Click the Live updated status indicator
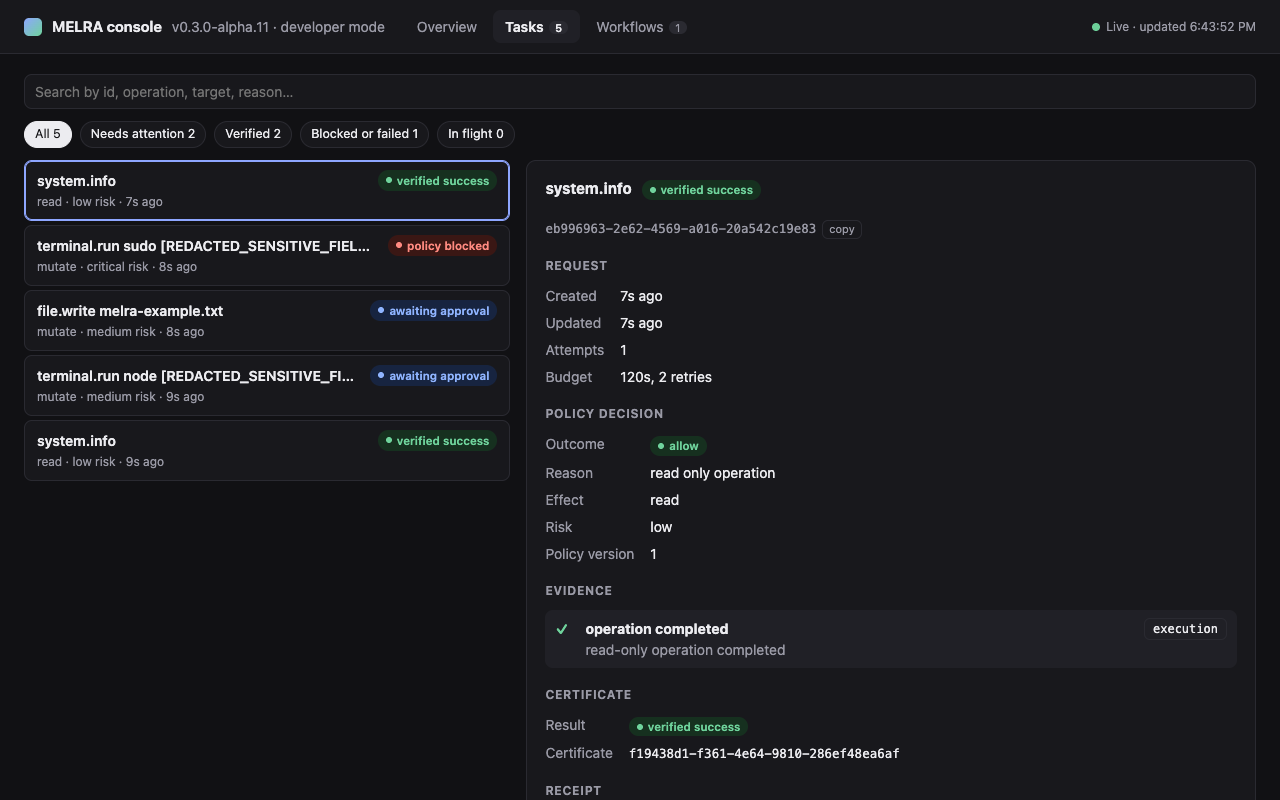Viewport: 1280px width, 800px height. [x=1174, y=27]
